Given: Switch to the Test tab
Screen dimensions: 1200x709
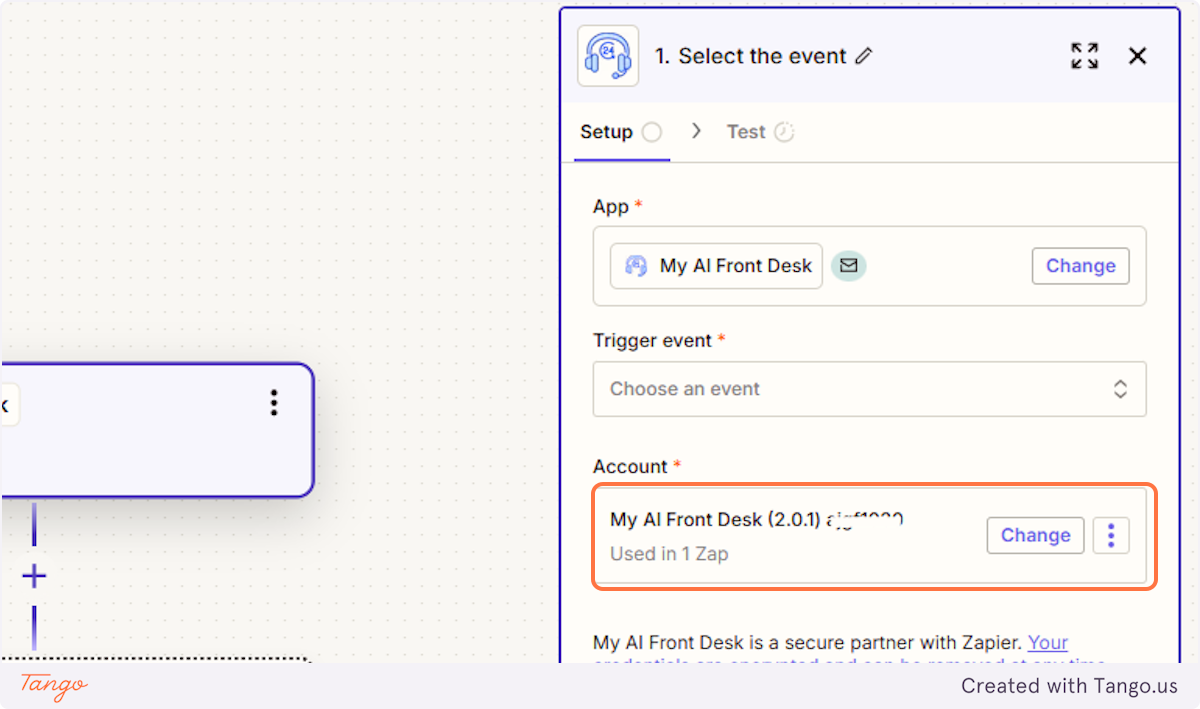Looking at the screenshot, I should coord(760,132).
